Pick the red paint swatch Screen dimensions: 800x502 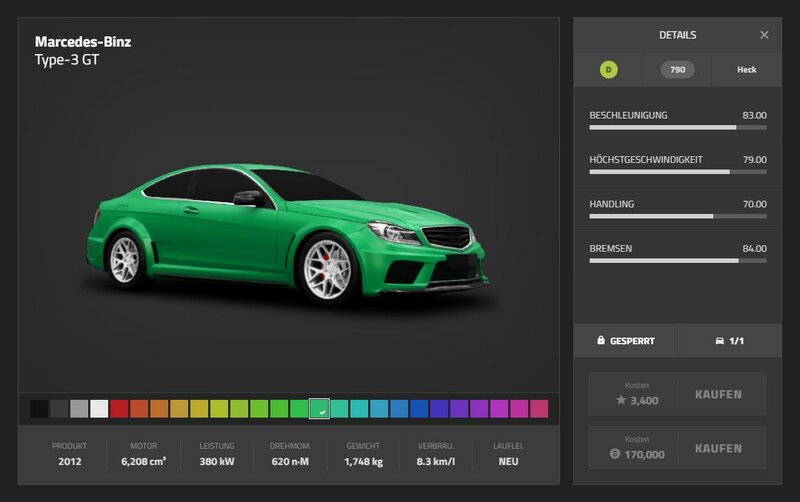point(119,408)
